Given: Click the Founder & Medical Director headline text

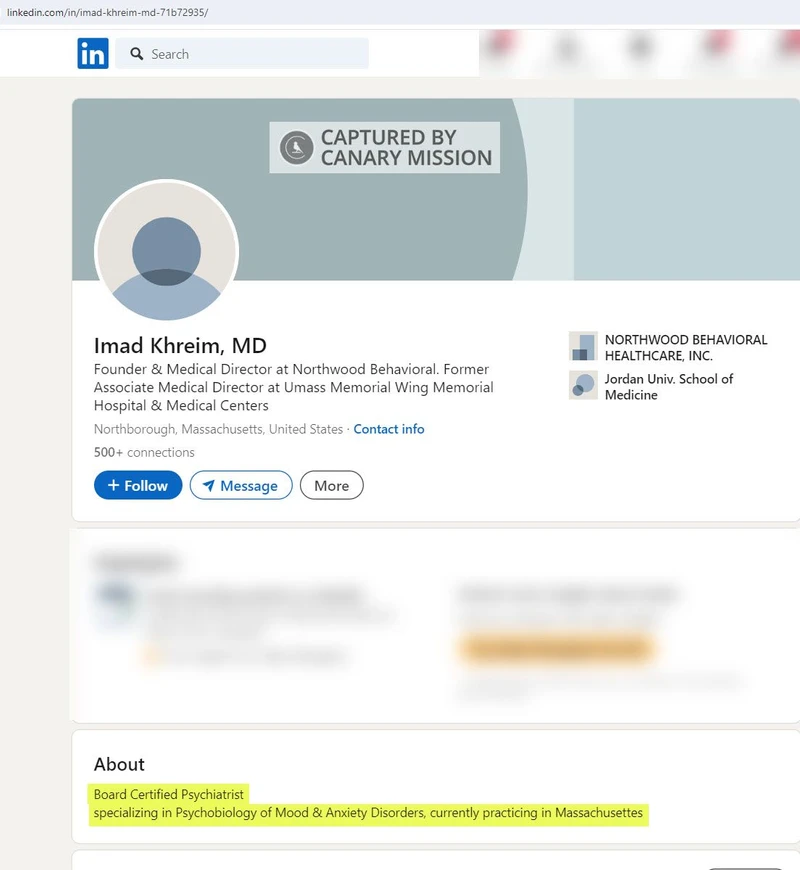Looking at the screenshot, I should coord(293,387).
